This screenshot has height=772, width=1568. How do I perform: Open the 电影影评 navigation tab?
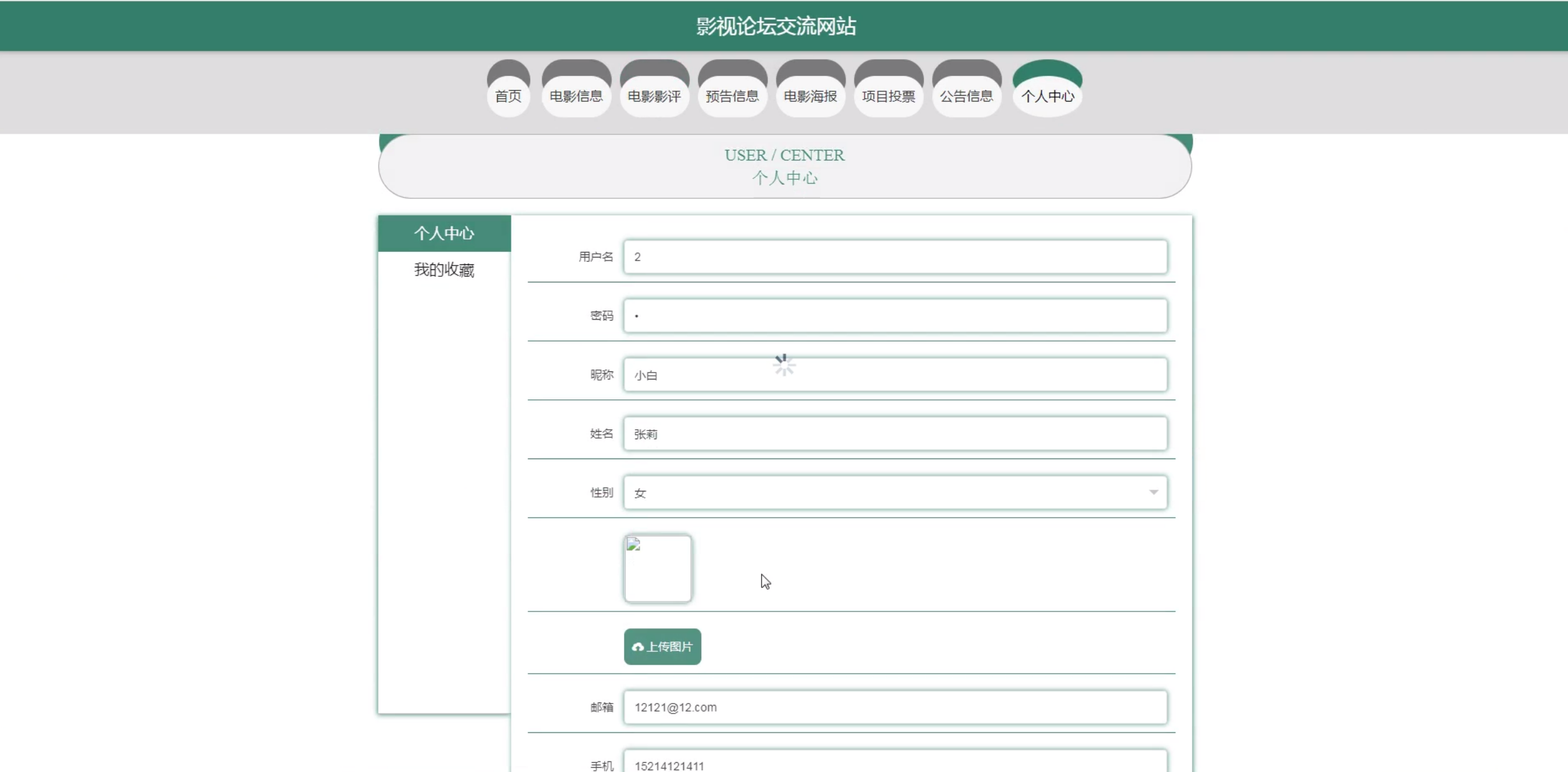(654, 96)
